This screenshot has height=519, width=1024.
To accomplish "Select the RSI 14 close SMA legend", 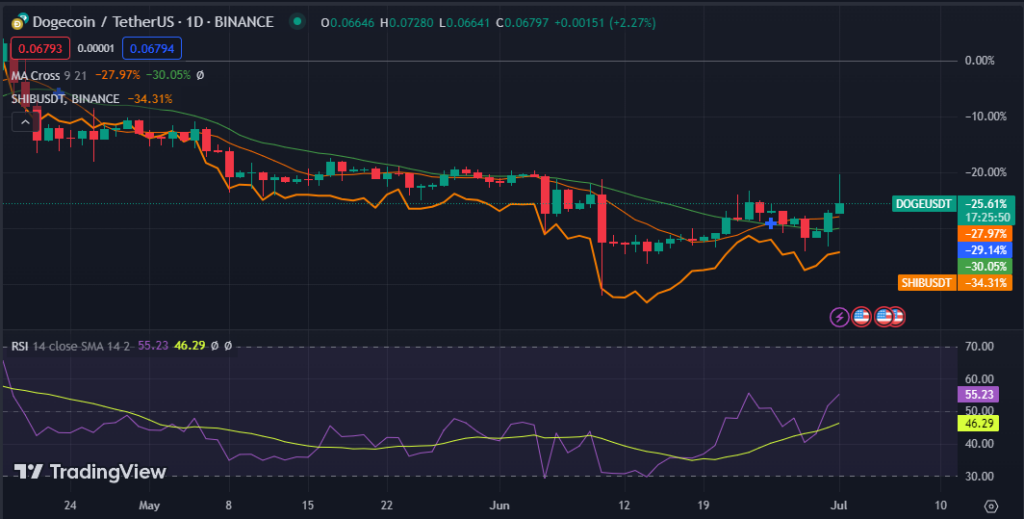I will pos(72,345).
